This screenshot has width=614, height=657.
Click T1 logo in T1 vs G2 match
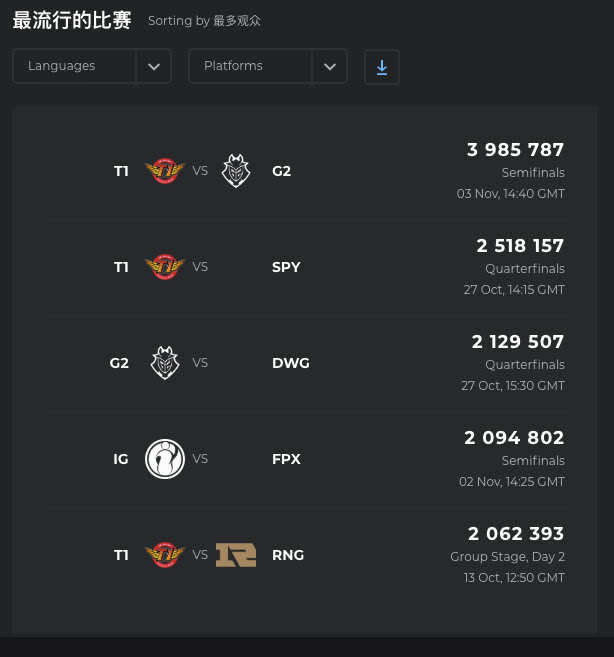(x=165, y=171)
